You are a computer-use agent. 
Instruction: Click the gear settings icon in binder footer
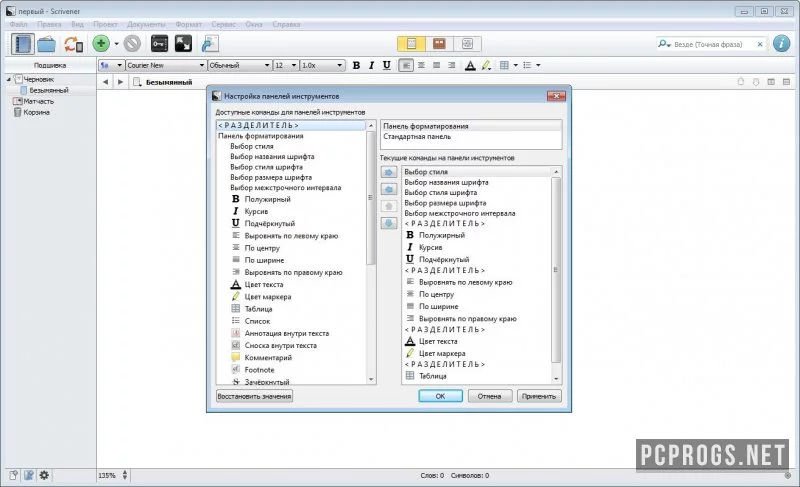coord(44,475)
